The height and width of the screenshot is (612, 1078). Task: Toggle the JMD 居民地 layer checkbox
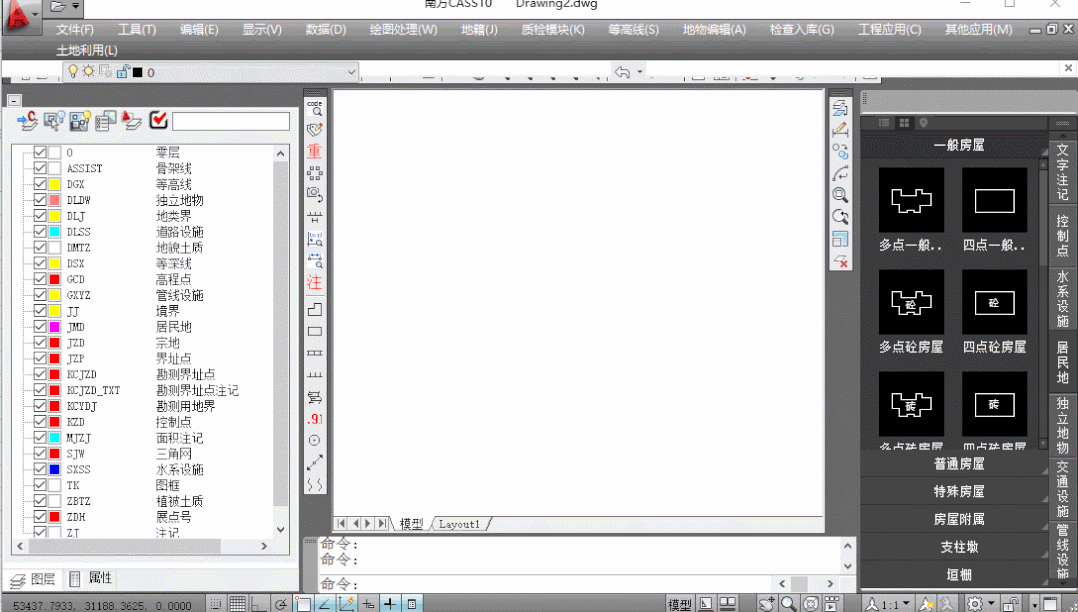40,327
